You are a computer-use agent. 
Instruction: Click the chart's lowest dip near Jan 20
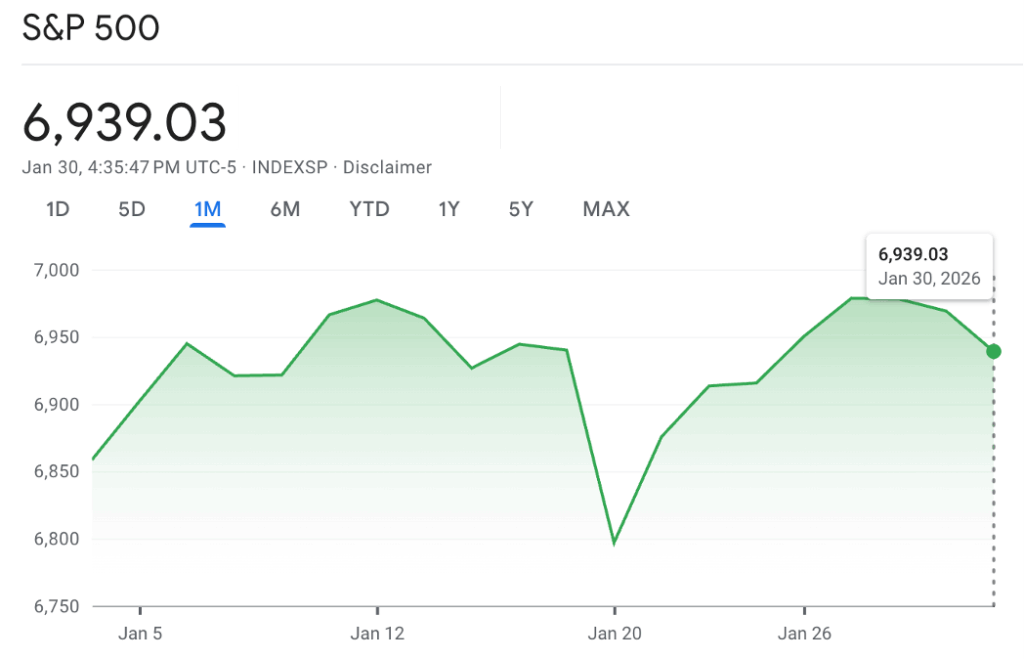[614, 543]
